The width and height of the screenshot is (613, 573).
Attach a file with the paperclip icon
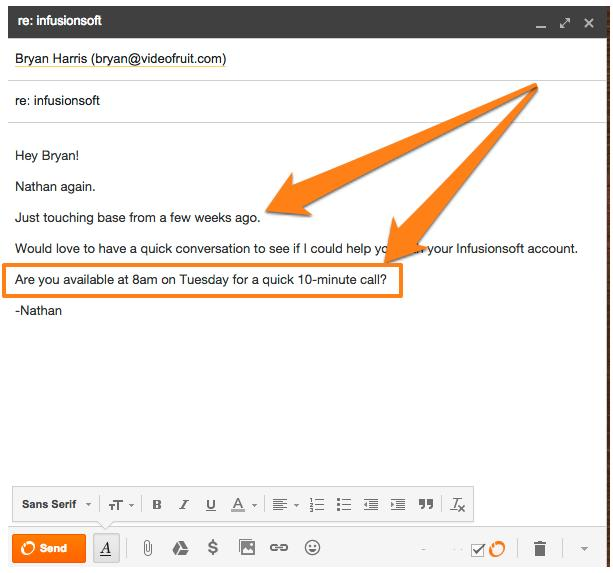pos(147,548)
